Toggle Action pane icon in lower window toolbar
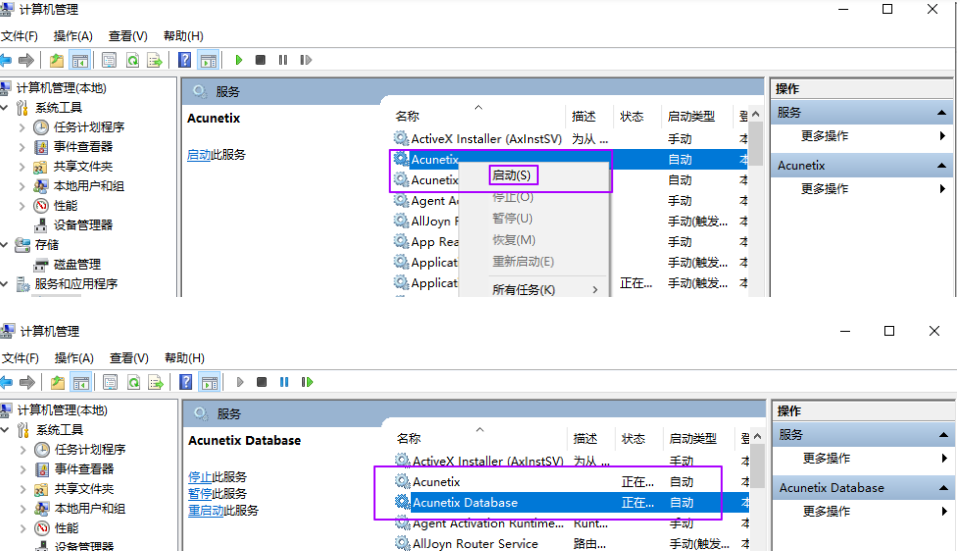This screenshot has width=960, height=560. point(209,383)
